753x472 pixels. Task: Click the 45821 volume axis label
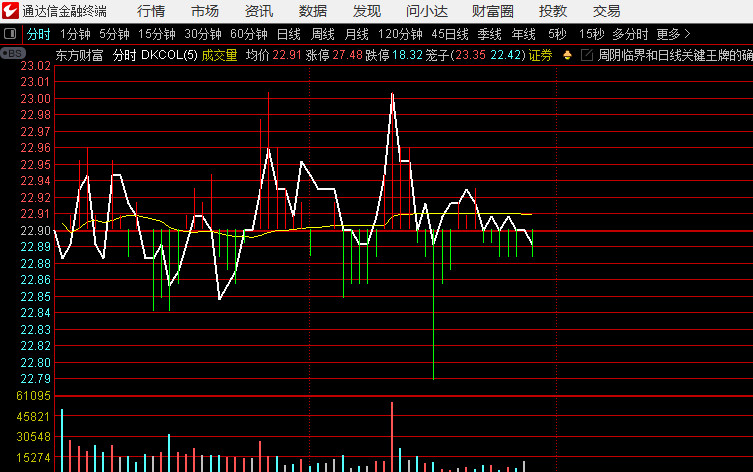33,416
